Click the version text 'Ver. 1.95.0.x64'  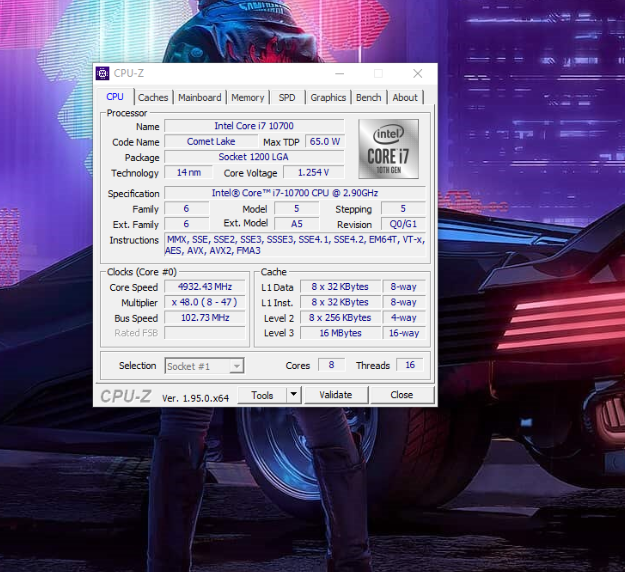pyautogui.click(x=195, y=398)
